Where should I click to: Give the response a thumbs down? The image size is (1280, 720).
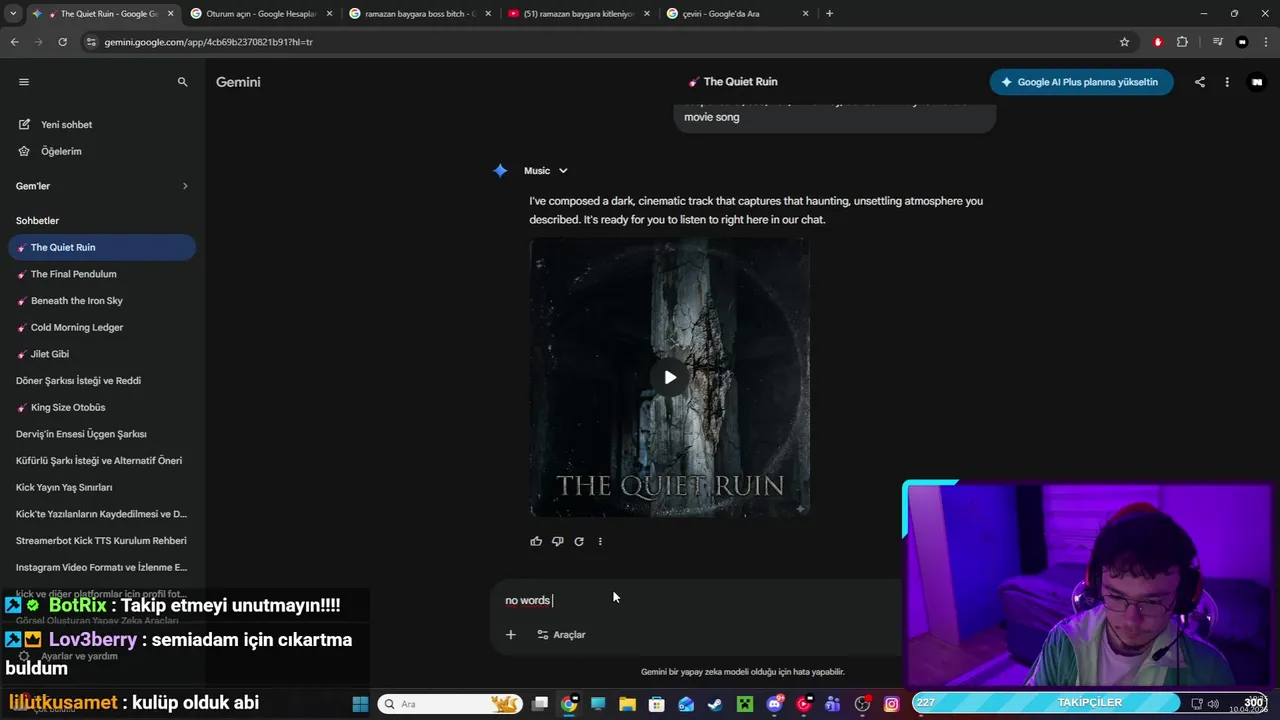[x=558, y=541]
